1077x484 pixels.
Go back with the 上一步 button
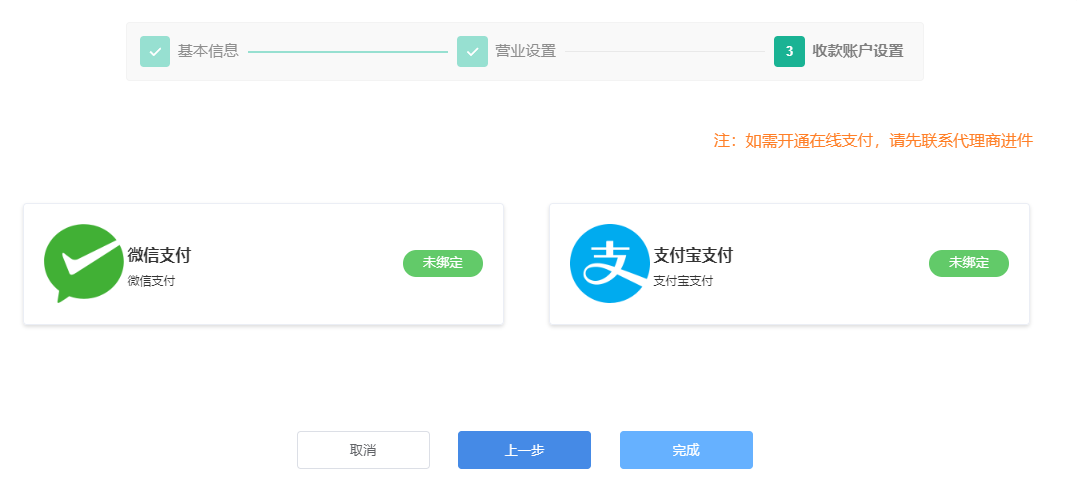(524, 450)
